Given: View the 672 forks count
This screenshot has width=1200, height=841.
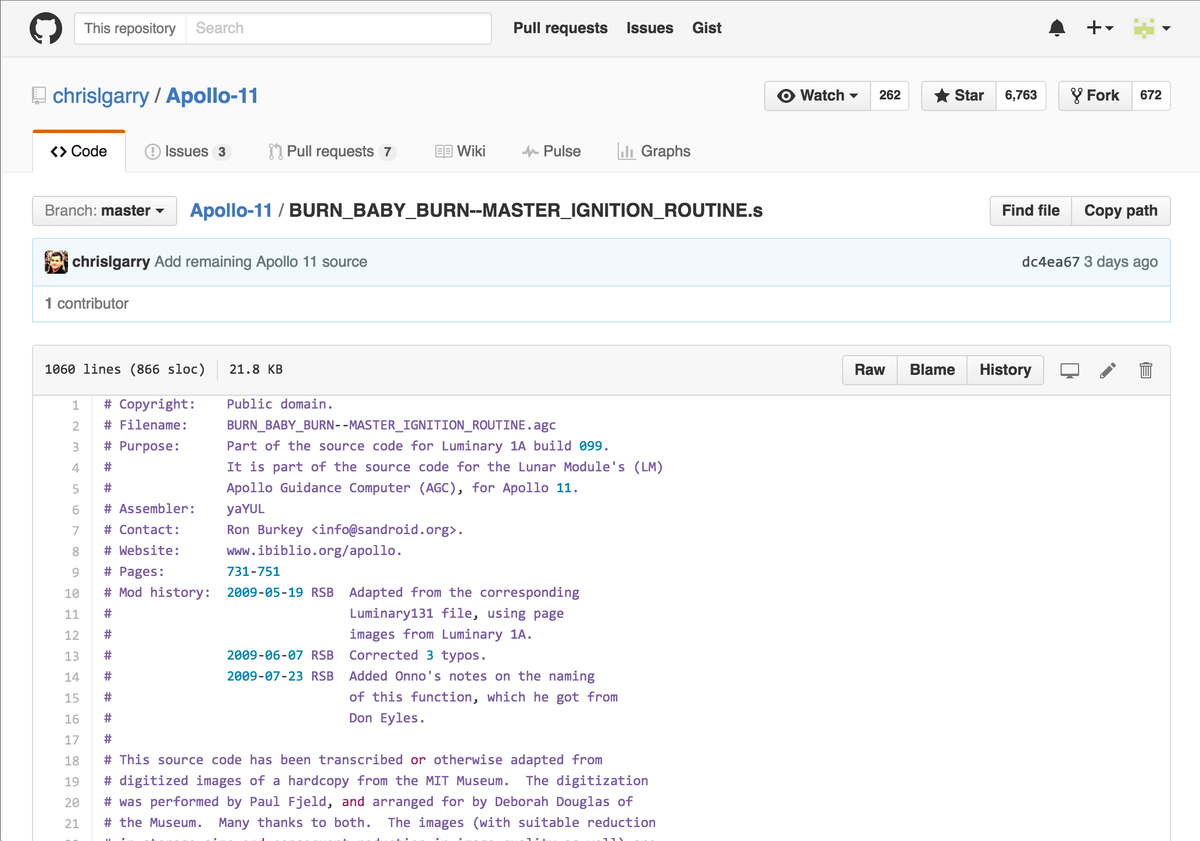Looking at the screenshot, I should [x=1151, y=95].
